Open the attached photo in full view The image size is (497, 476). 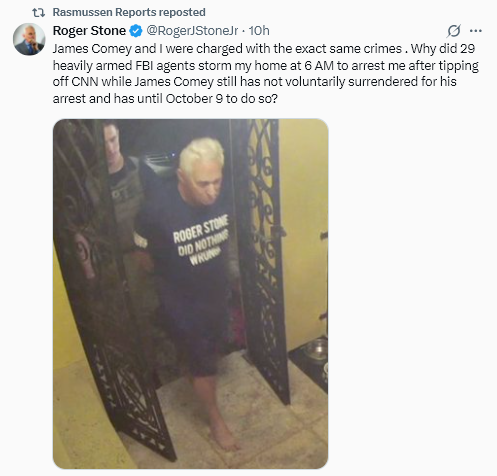click(x=191, y=294)
